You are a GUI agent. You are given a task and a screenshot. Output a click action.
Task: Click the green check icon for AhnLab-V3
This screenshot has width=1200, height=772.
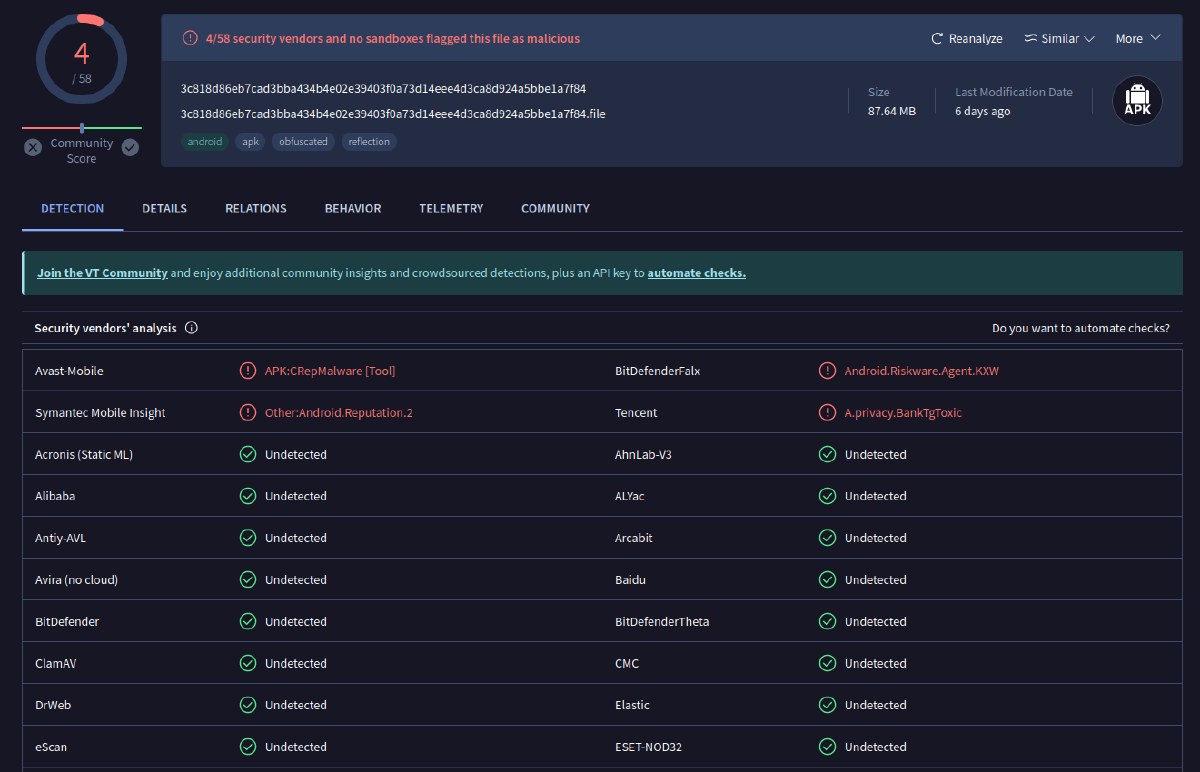(x=827, y=455)
